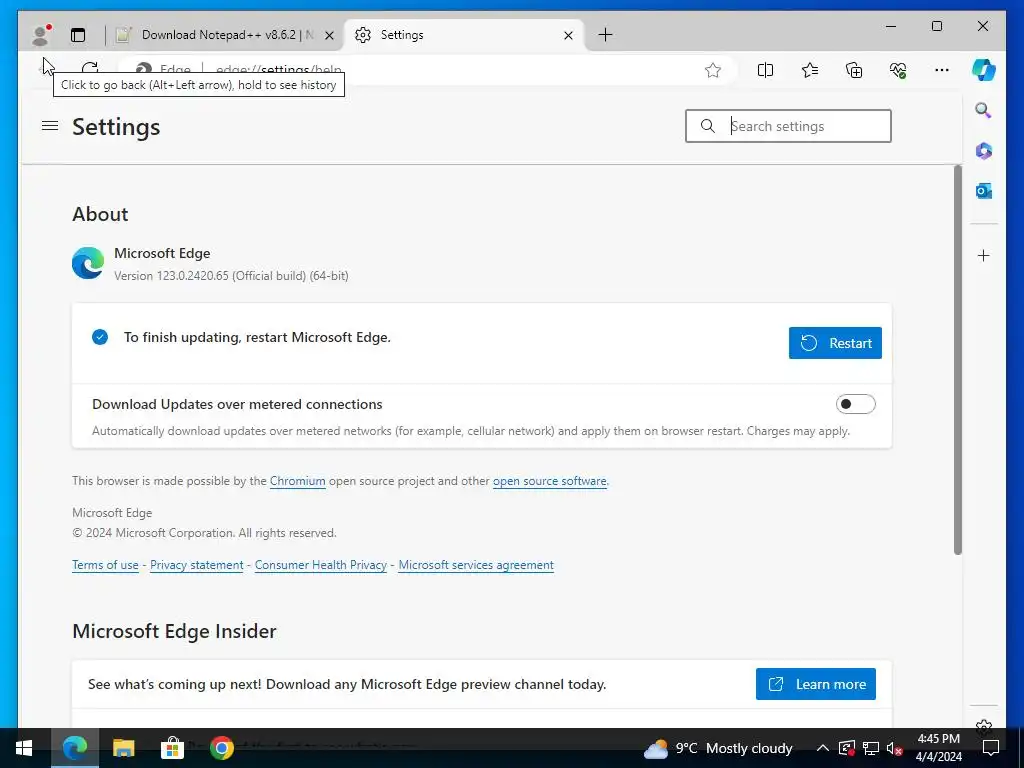The height and width of the screenshot is (768, 1024).
Task: Close the Download Notepad++ tab
Action: tap(329, 35)
